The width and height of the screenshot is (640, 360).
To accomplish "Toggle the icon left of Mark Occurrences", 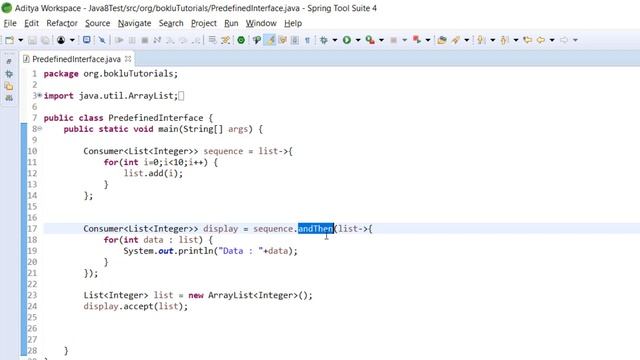I will 257,40.
